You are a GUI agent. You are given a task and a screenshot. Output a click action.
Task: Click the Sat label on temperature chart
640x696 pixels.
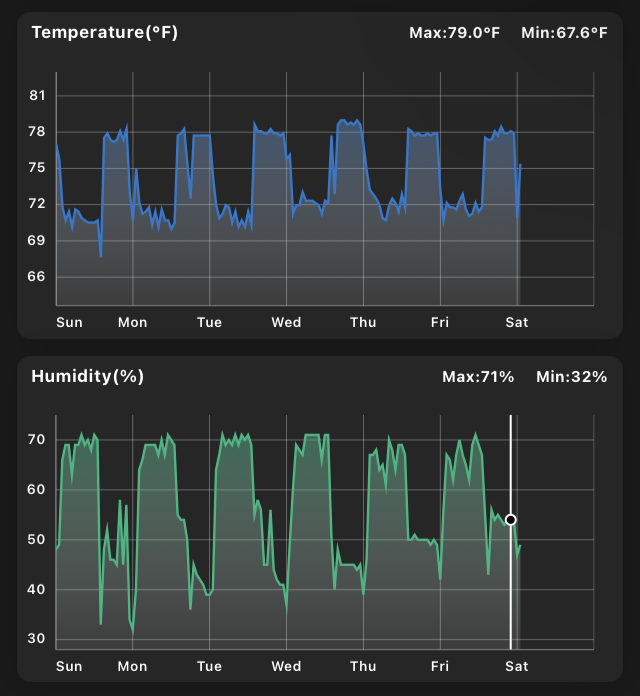pos(517,322)
